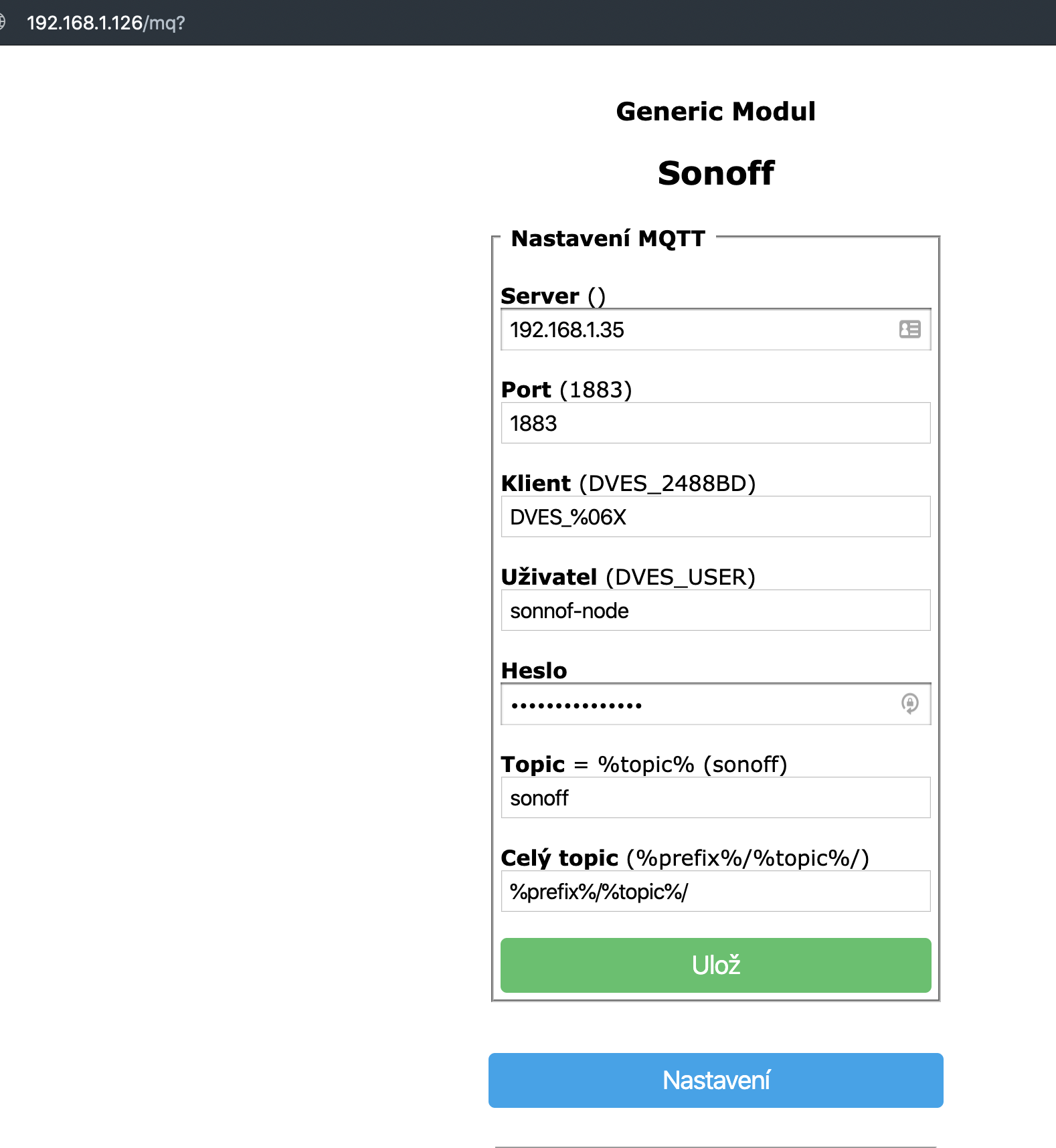Click the Nastavení MQTT section legend

pos(608,238)
